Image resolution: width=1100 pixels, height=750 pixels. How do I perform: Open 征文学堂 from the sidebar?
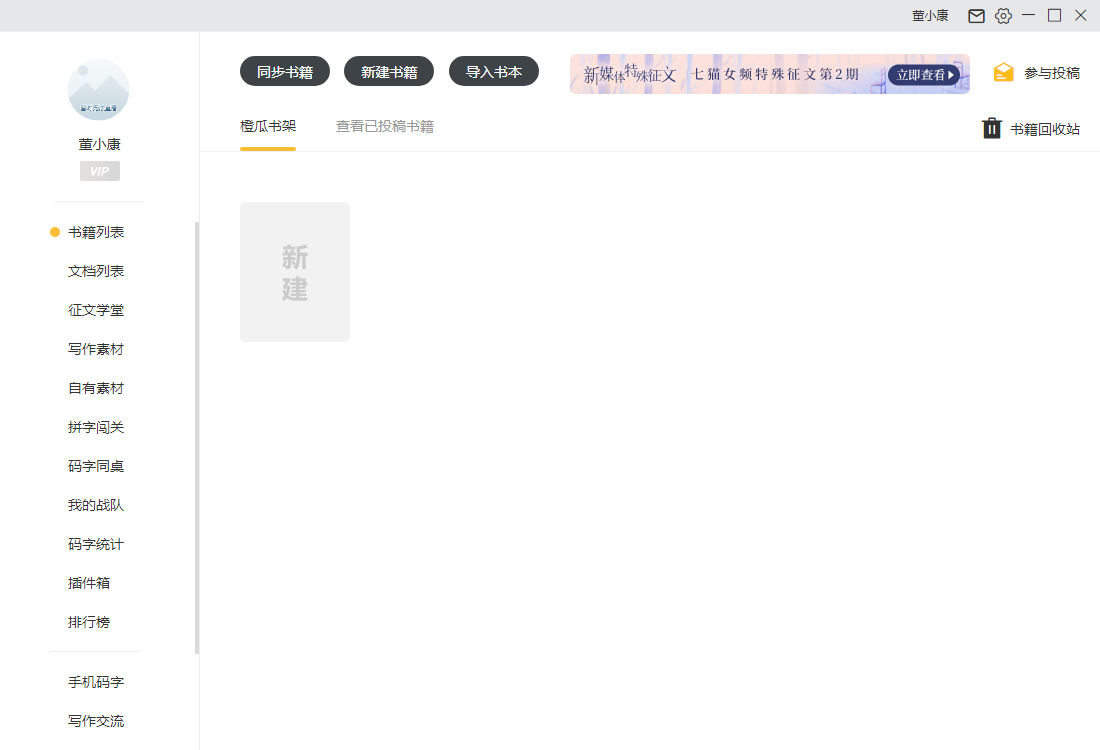[96, 309]
